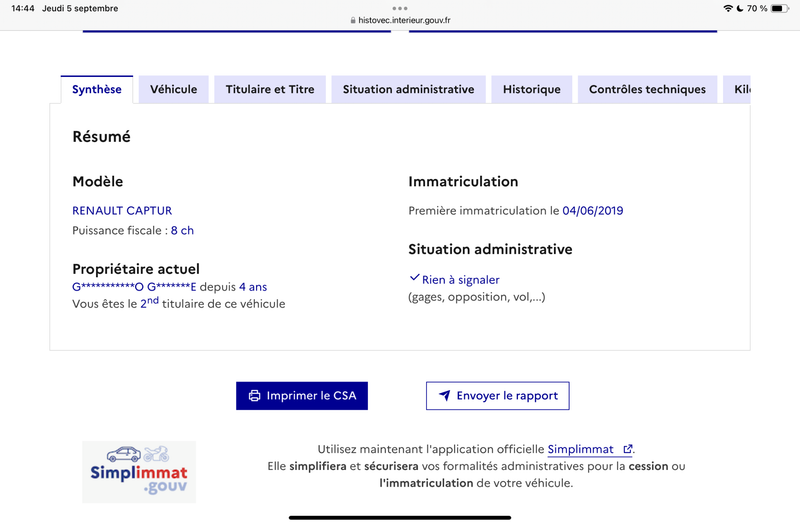Open the partially visible Kil tab
The image size is (800, 525).
737,89
